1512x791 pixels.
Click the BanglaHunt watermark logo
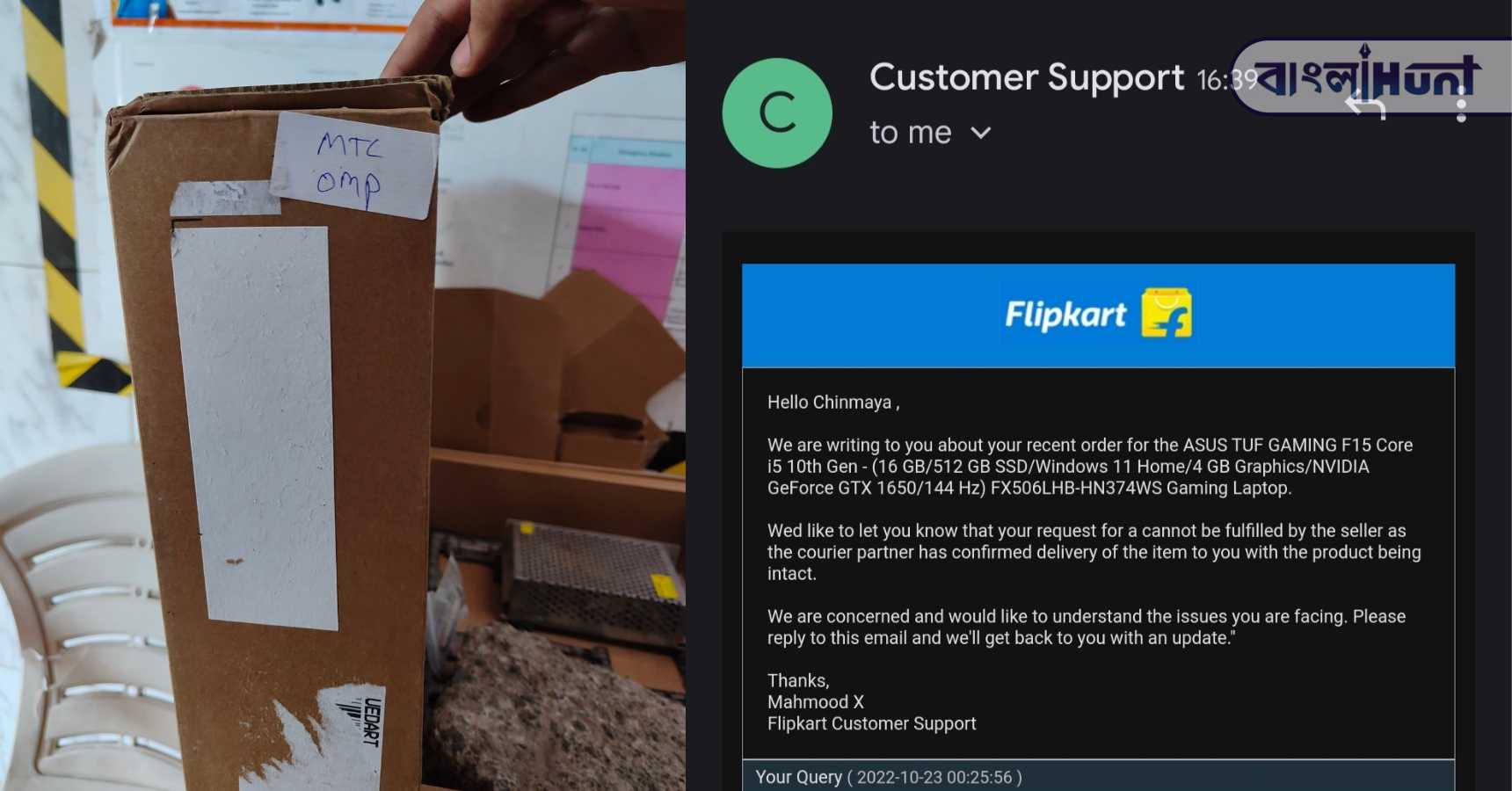tap(1370, 76)
